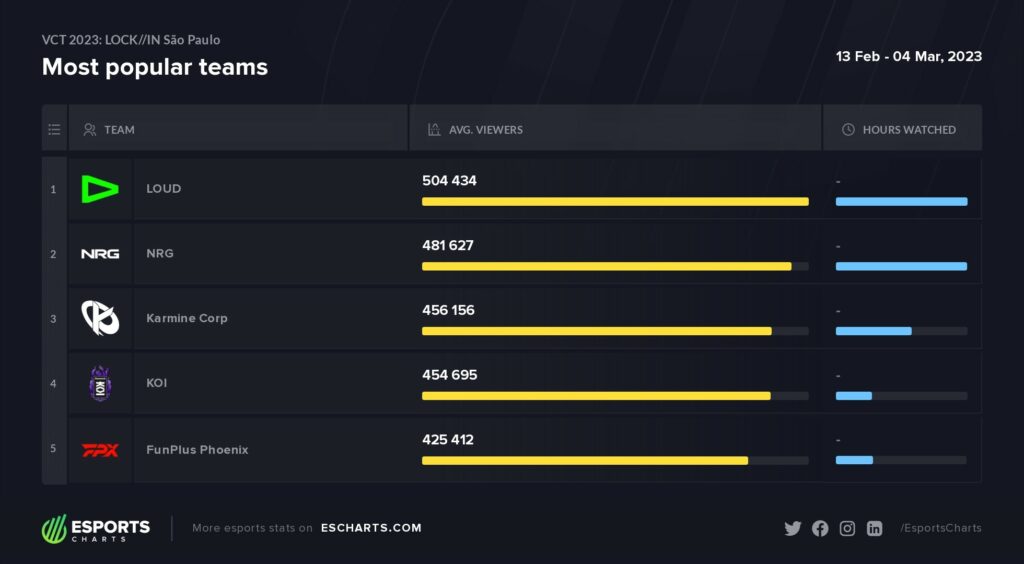Click the NRG team logo

100,254
